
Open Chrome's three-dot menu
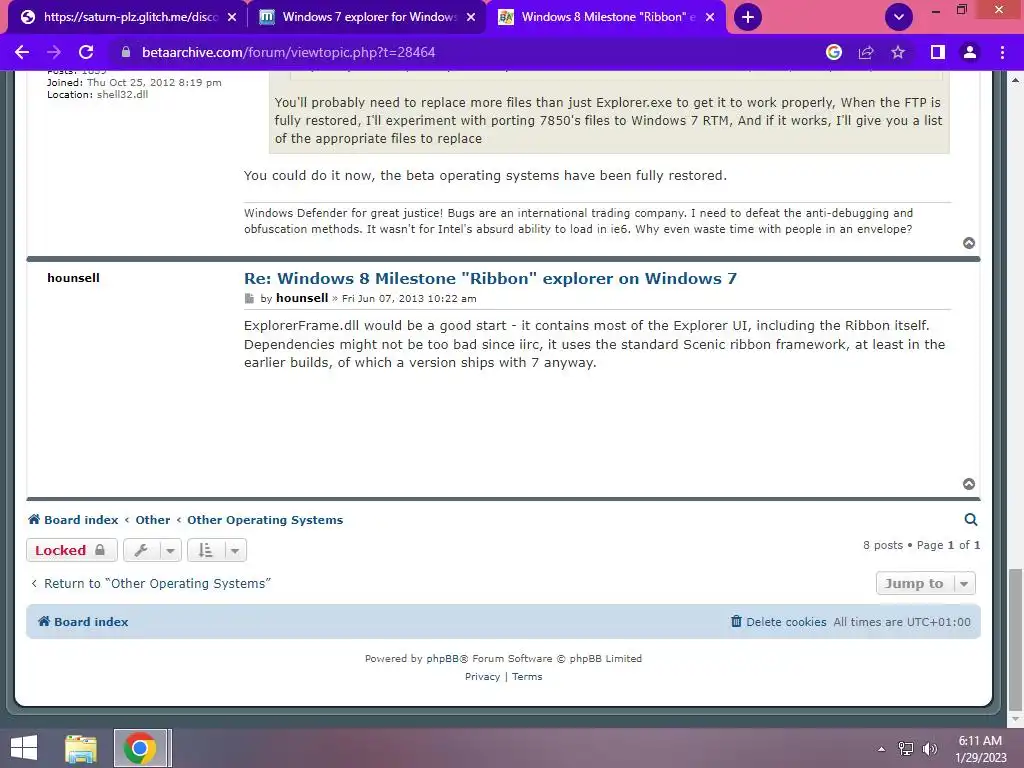pos(1002,52)
